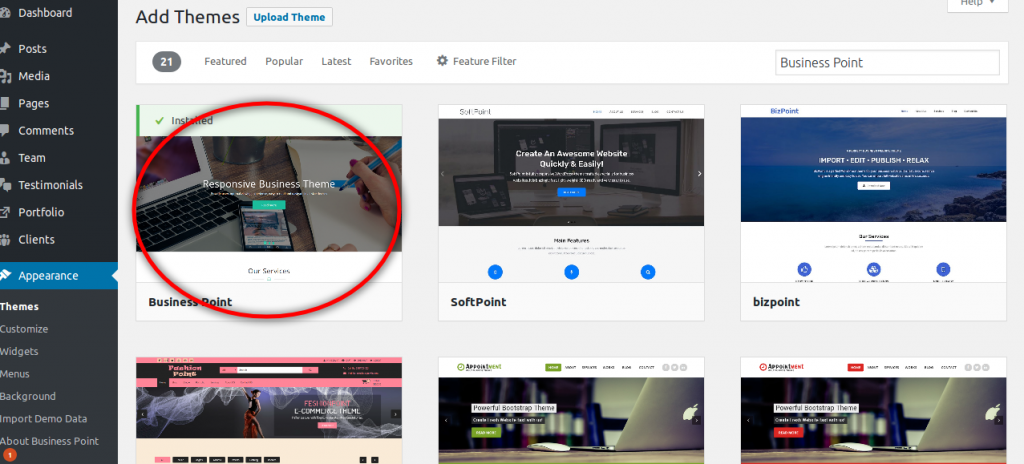The image size is (1024, 464).
Task: Go to Import Demo Data
Action: coord(42,419)
